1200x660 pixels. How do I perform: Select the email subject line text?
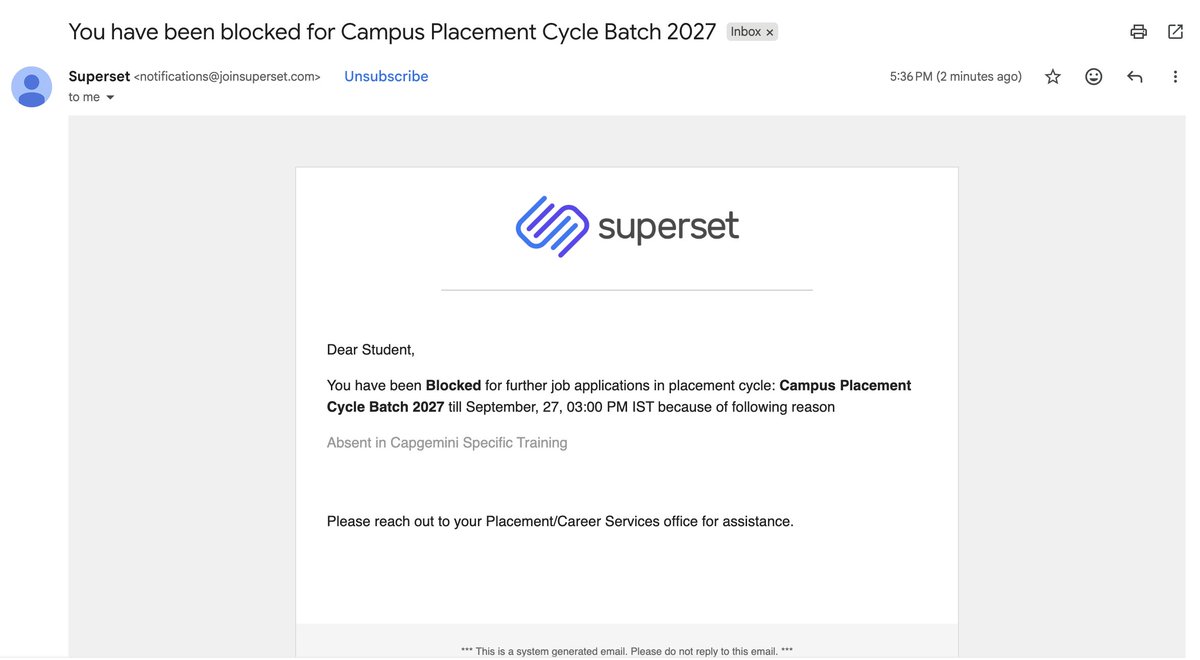392,32
